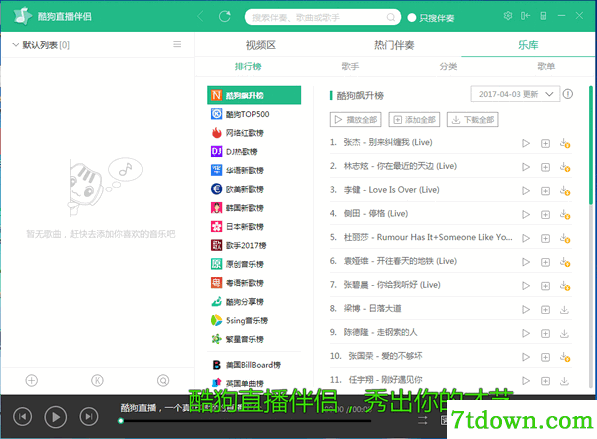Collapse the 默认列表 playlist arrow

tap(16, 45)
